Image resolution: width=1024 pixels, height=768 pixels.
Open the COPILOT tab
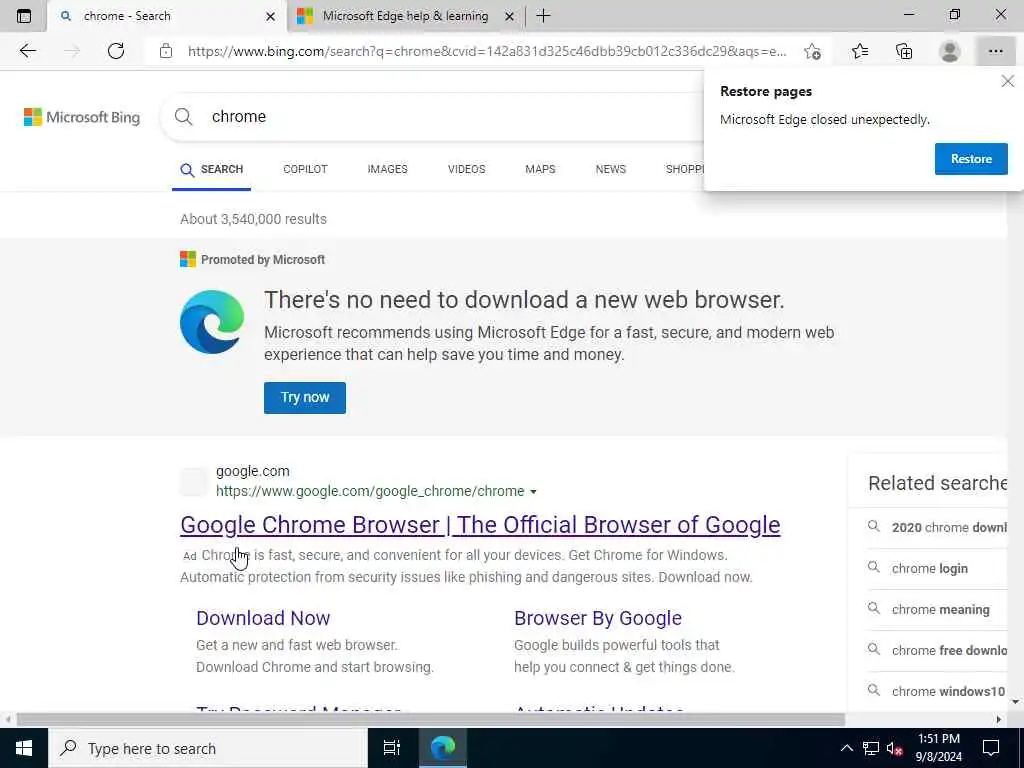(305, 169)
